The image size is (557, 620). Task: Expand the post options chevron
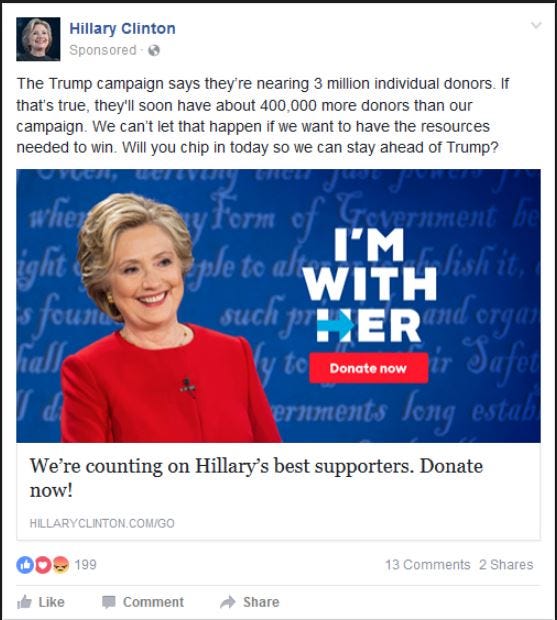[x=536, y=26]
